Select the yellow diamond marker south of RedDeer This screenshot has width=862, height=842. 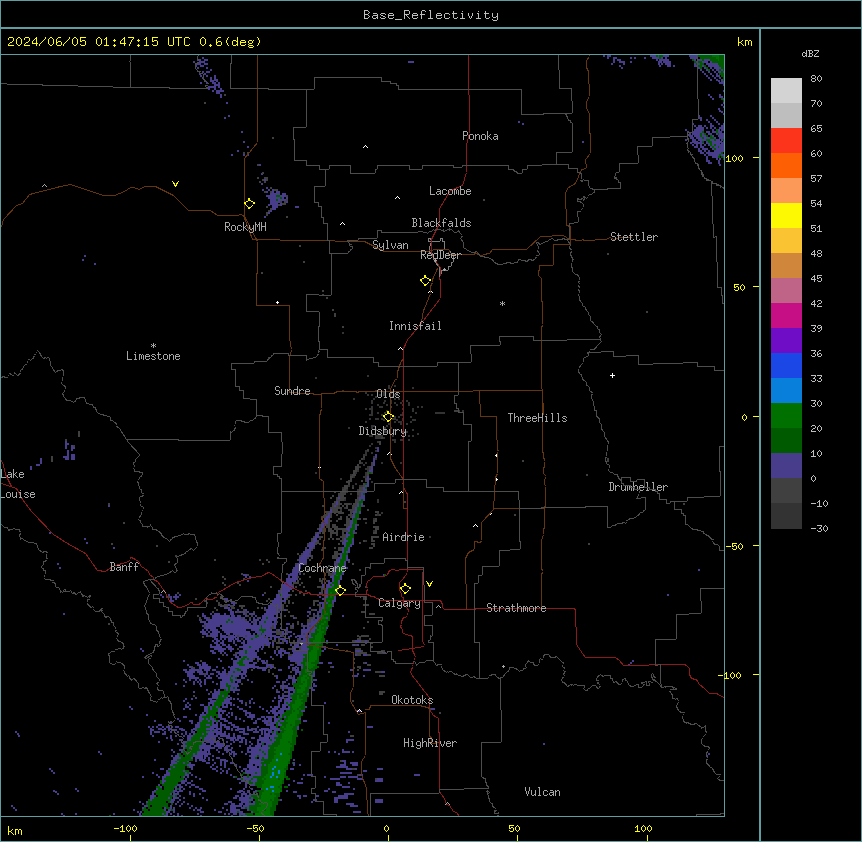pyautogui.click(x=426, y=281)
